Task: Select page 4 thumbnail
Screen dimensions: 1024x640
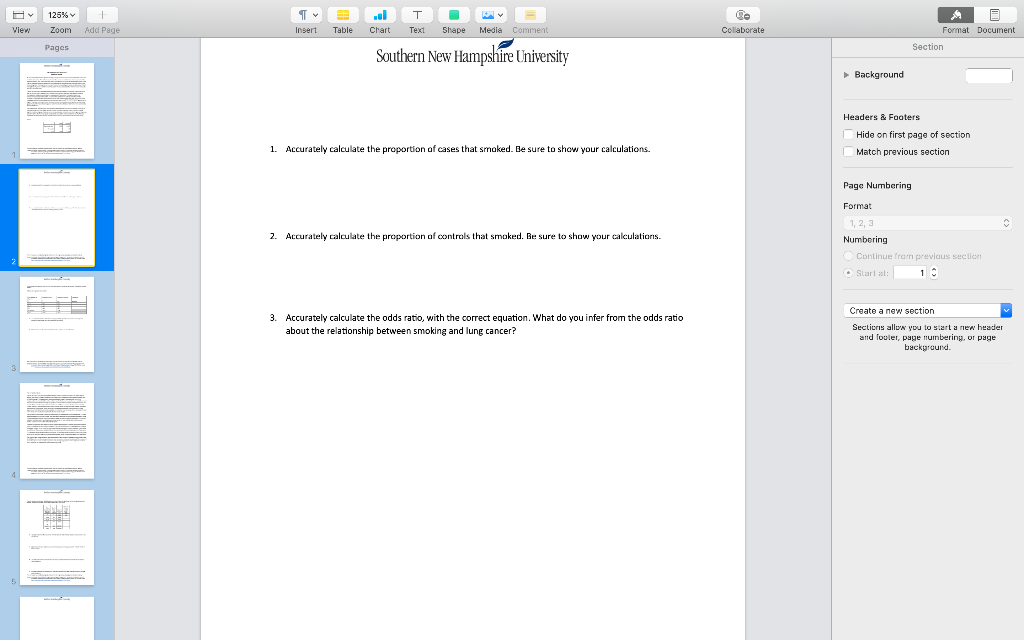Action: coord(57,431)
